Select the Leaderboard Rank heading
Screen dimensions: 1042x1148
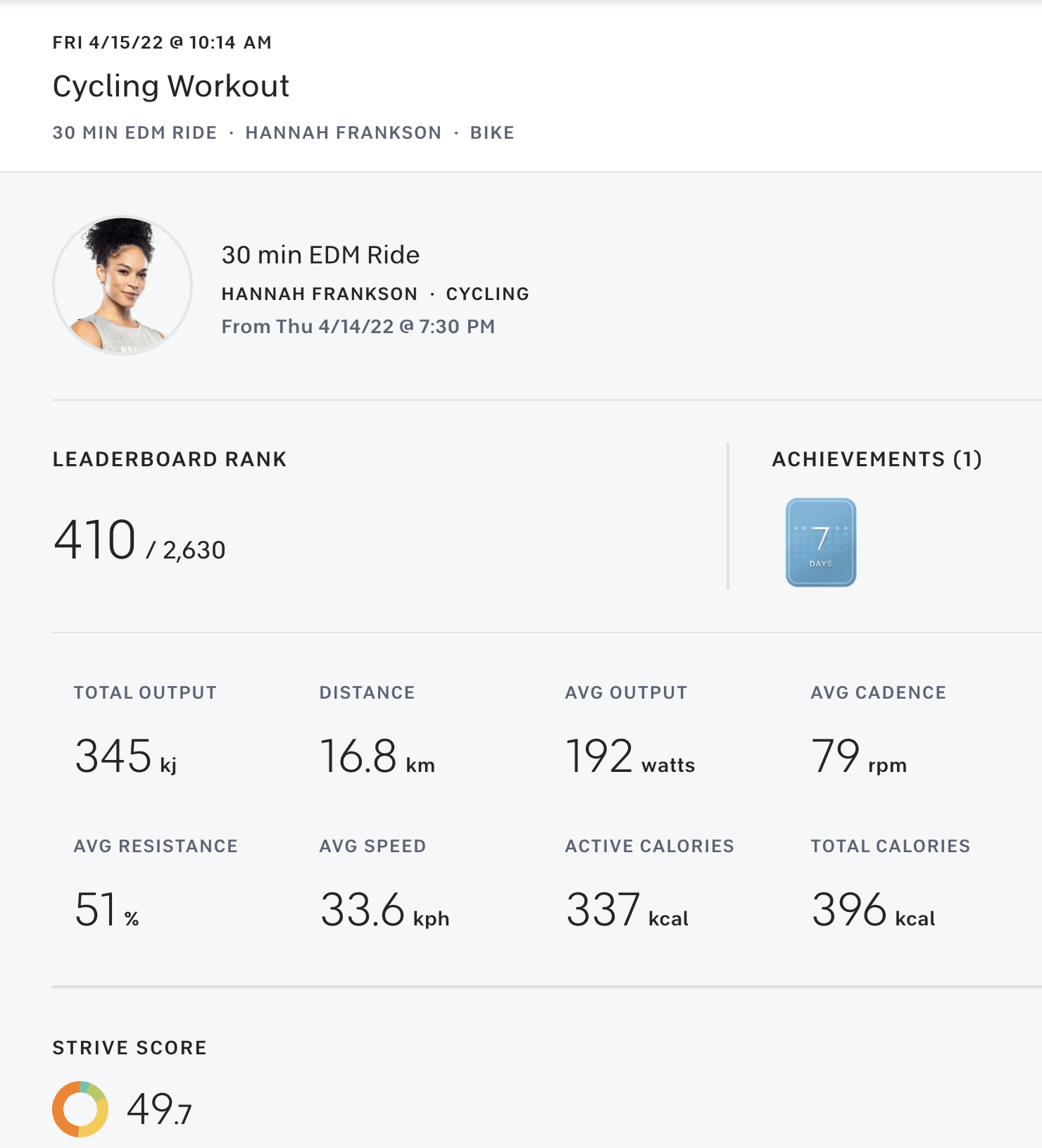[170, 459]
